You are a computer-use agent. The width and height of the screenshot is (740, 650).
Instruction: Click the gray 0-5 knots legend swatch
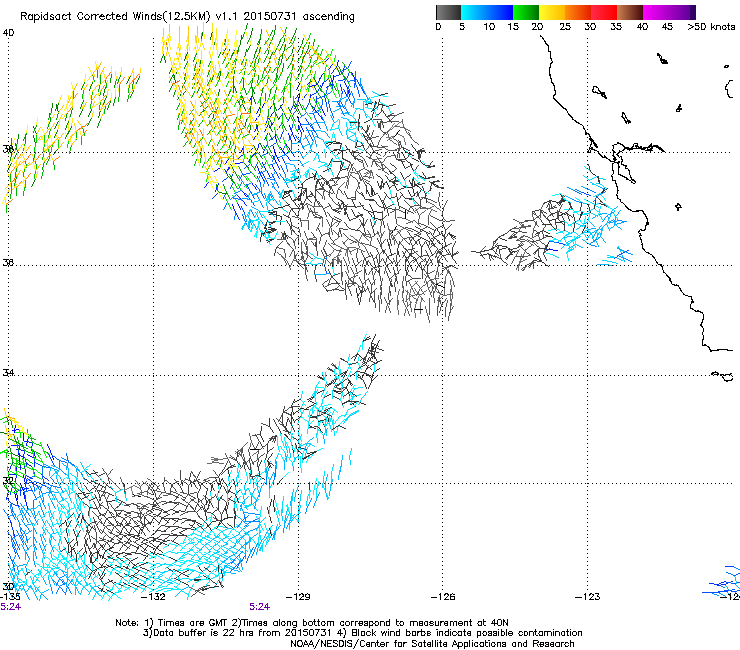[x=448, y=12]
